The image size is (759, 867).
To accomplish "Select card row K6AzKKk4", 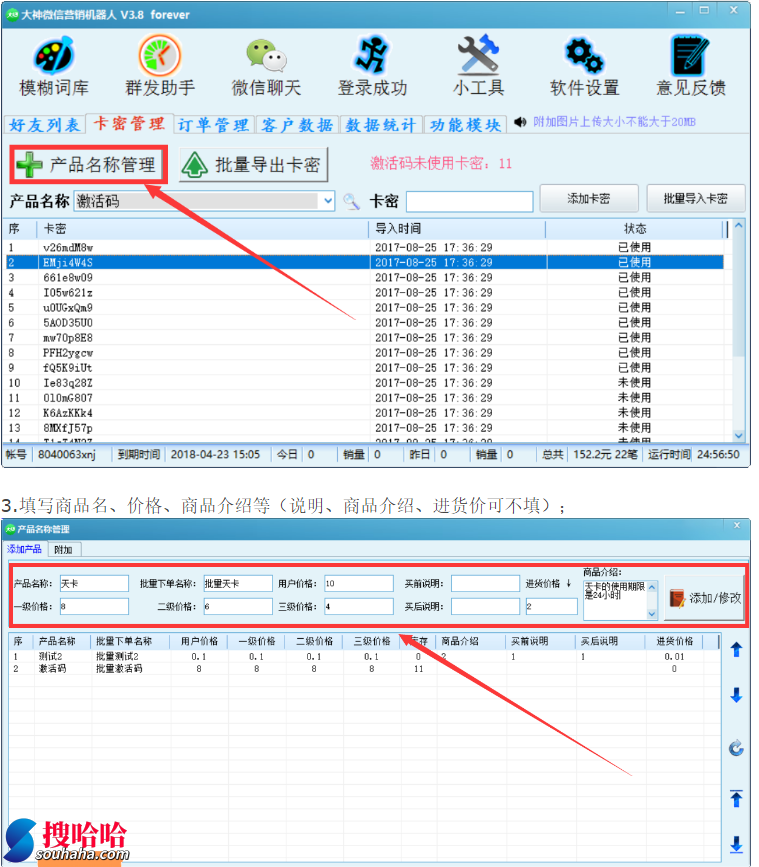I will tap(365, 412).
